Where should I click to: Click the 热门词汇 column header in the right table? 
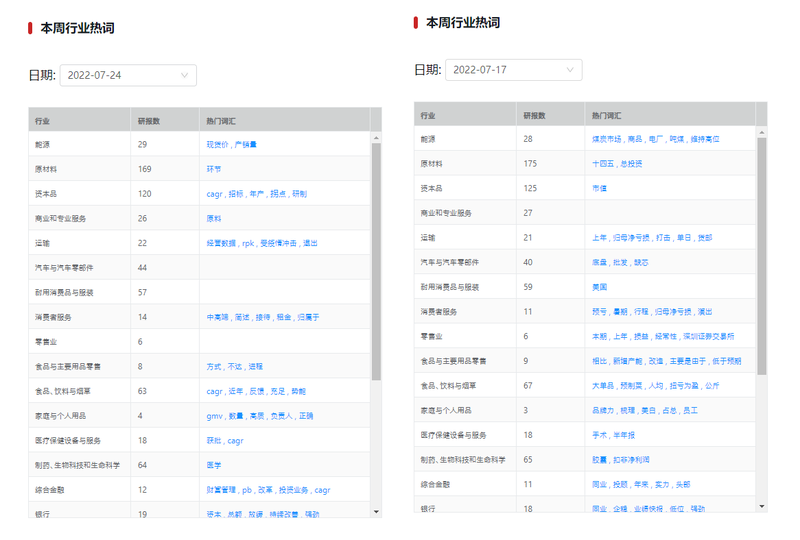[x=606, y=115]
